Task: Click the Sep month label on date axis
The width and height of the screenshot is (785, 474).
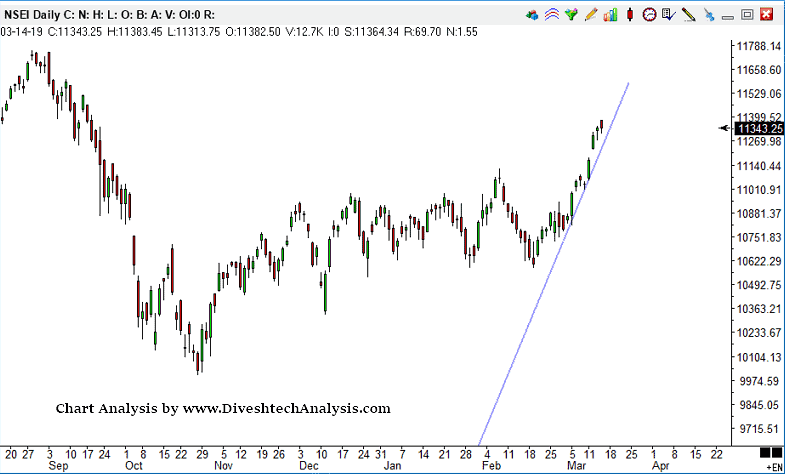Action: (58, 466)
